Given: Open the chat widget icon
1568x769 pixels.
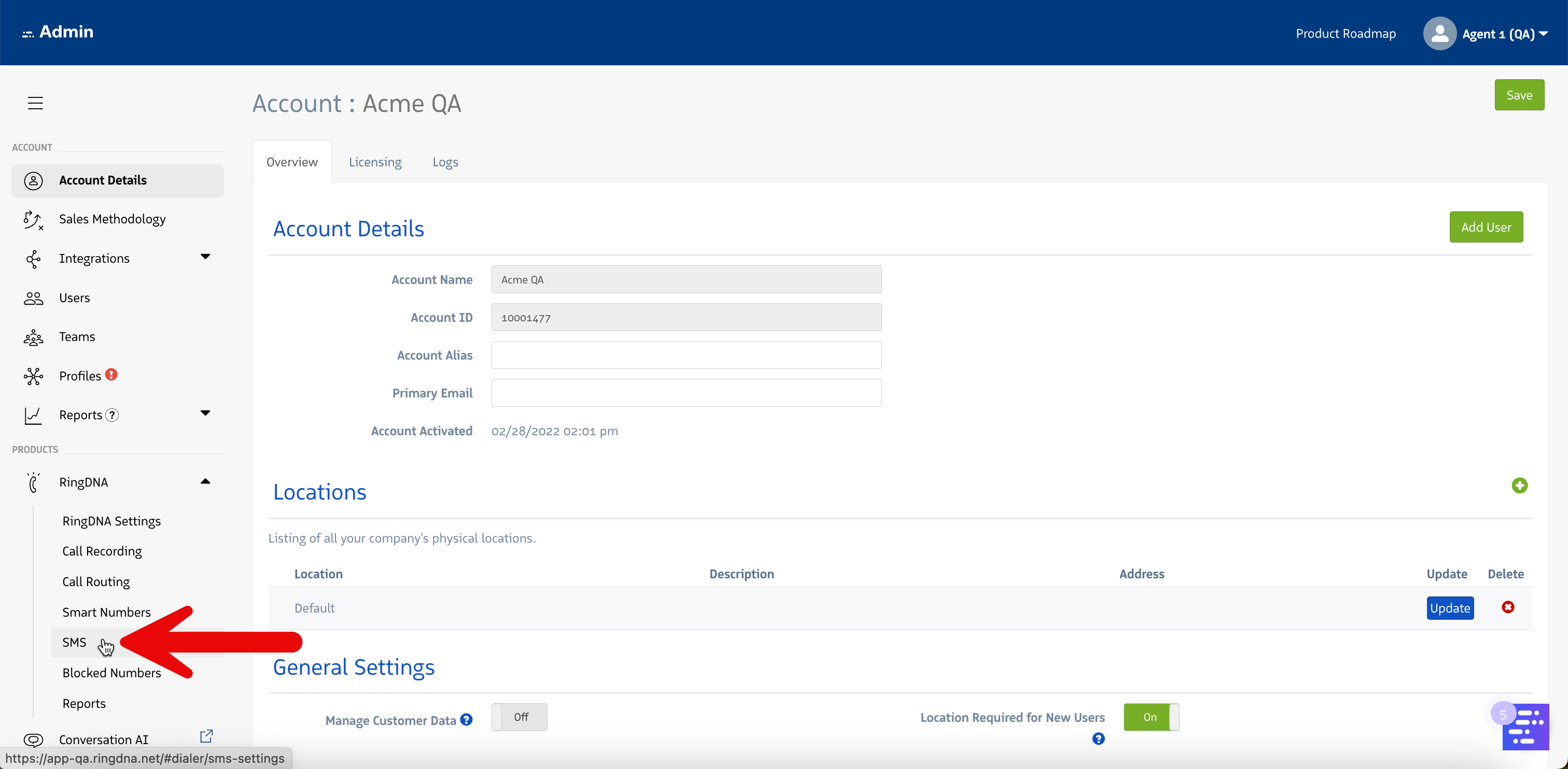Looking at the screenshot, I should click(x=1525, y=727).
